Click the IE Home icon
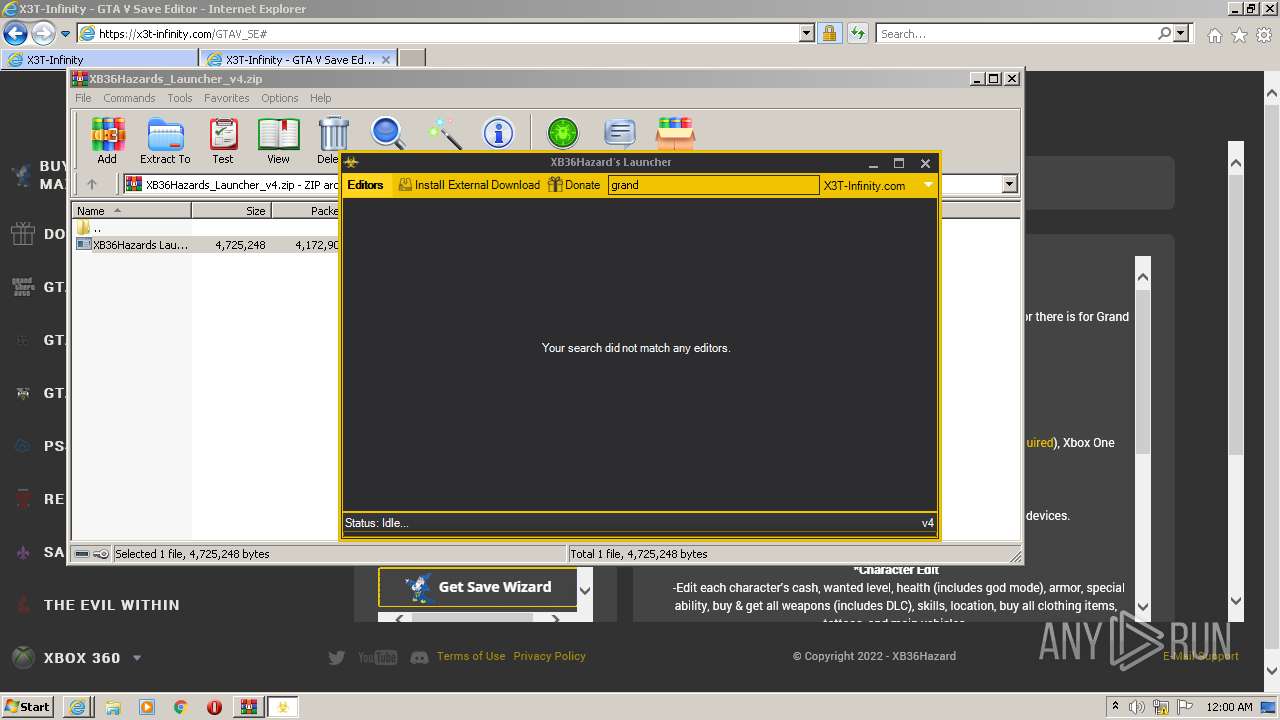 pyautogui.click(x=1214, y=35)
